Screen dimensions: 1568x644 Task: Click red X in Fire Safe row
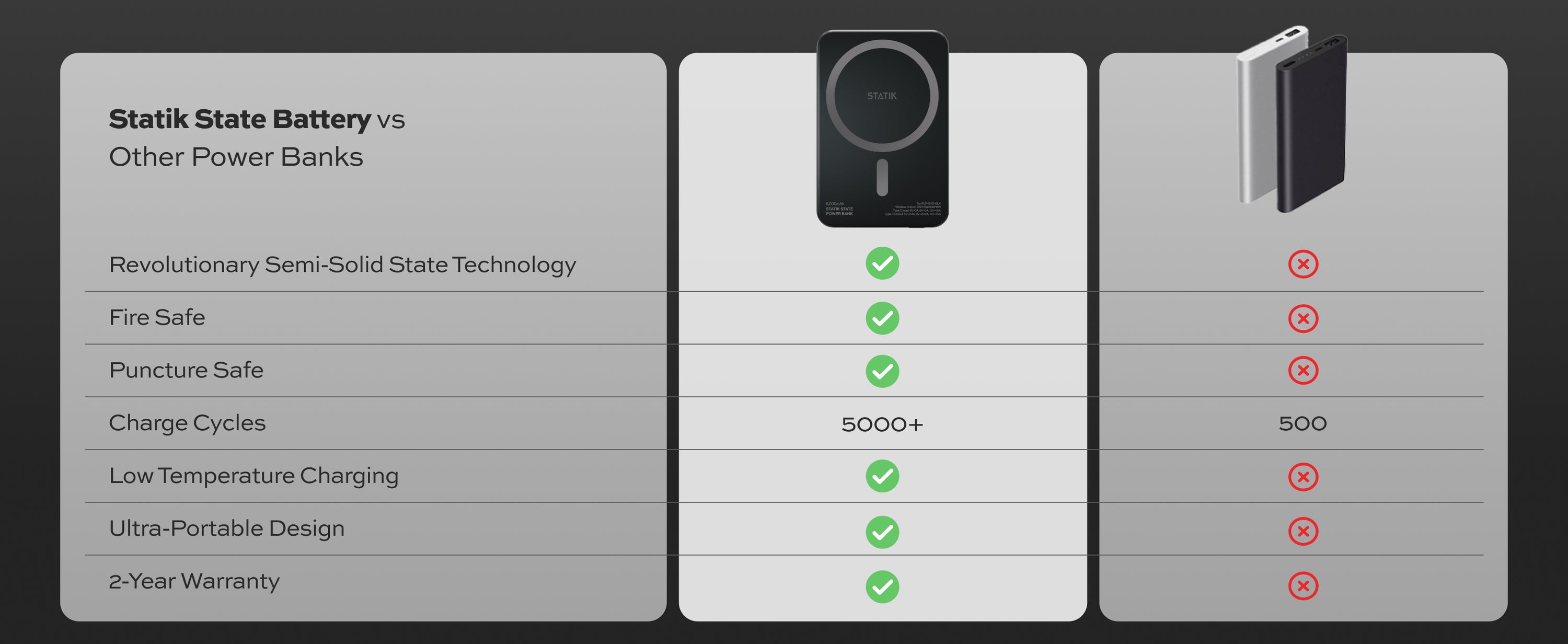tap(1302, 318)
